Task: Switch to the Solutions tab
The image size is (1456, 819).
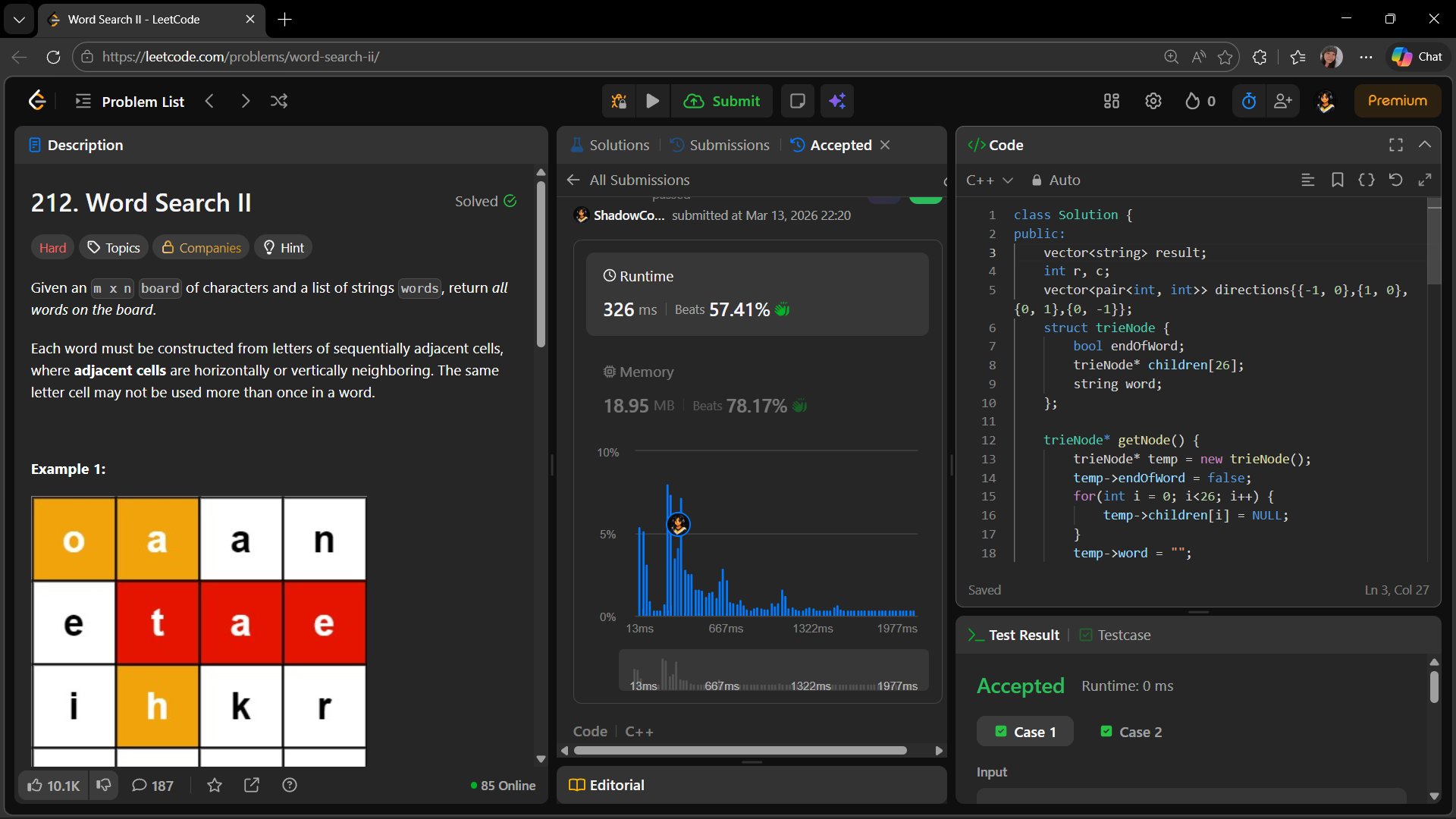Action: tap(610, 145)
